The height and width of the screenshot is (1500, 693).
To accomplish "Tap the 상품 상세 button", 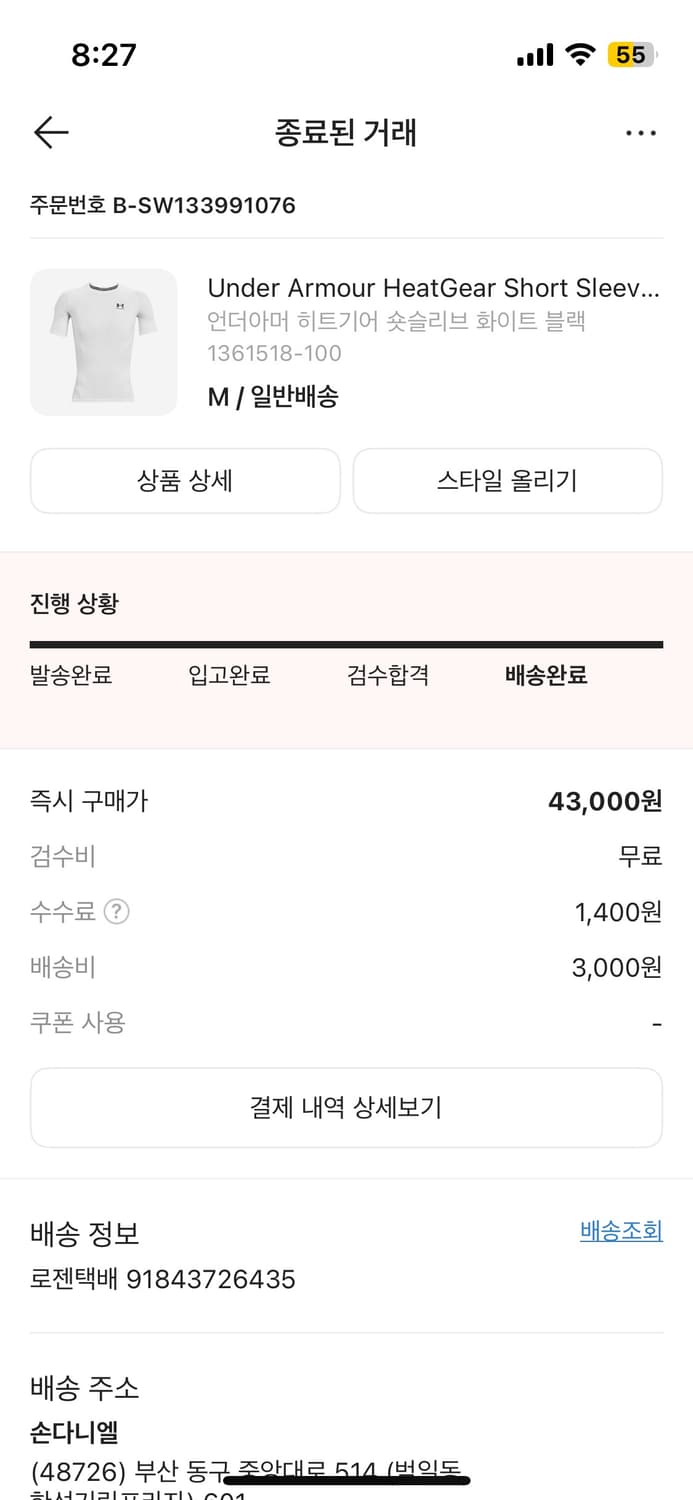I will coord(185,481).
